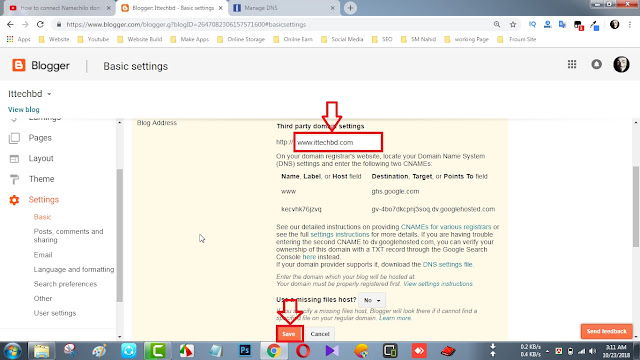Open the missing files host No dropdown
640x360 pixels.
[x=372, y=300]
